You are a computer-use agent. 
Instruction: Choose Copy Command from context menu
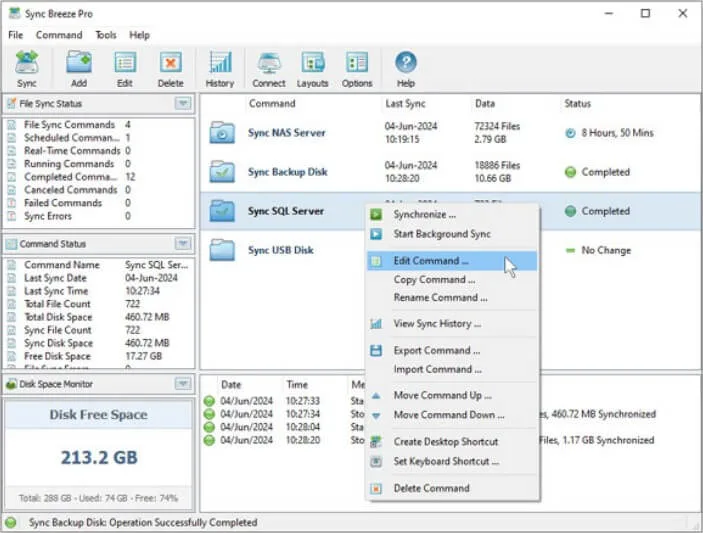[452, 280]
